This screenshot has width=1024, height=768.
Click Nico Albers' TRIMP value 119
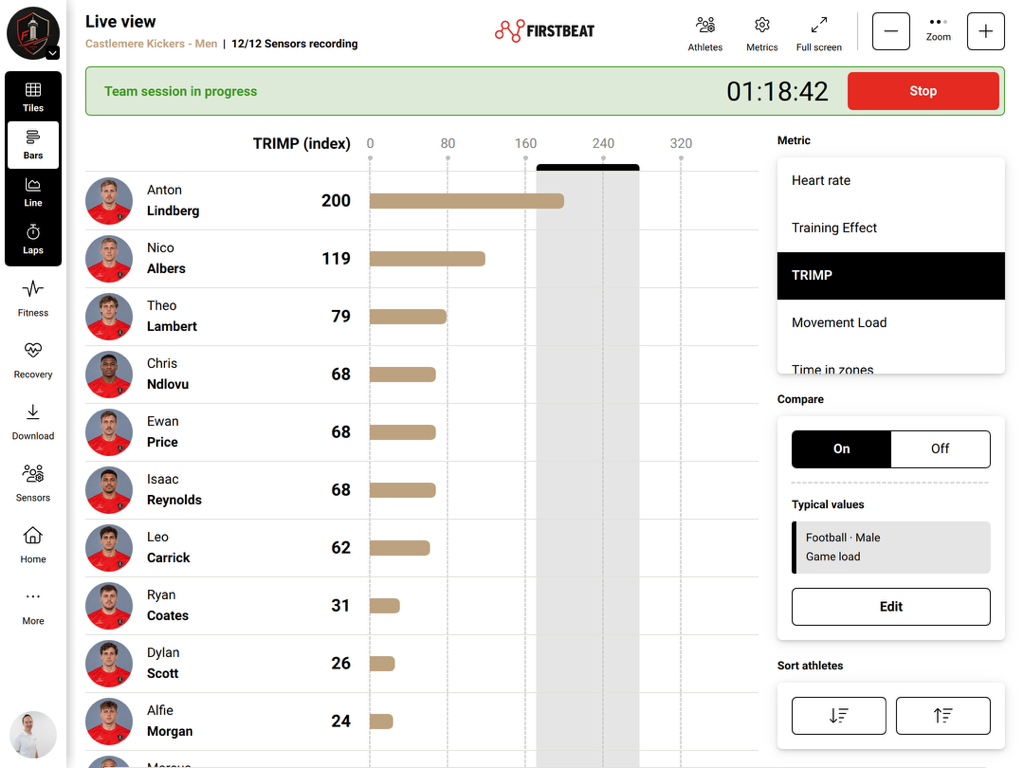point(336,259)
